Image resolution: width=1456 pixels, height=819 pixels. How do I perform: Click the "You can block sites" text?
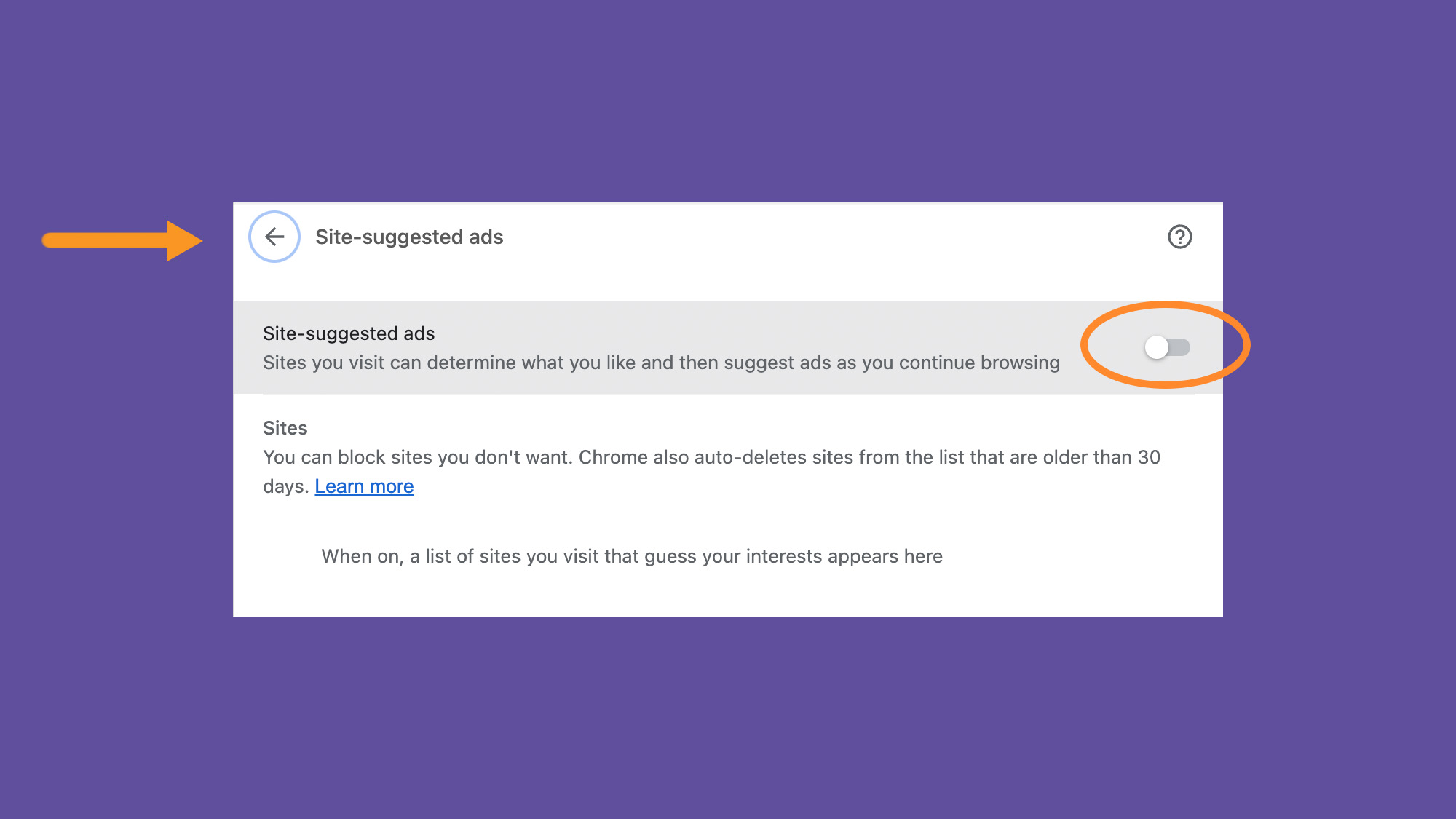(364, 457)
